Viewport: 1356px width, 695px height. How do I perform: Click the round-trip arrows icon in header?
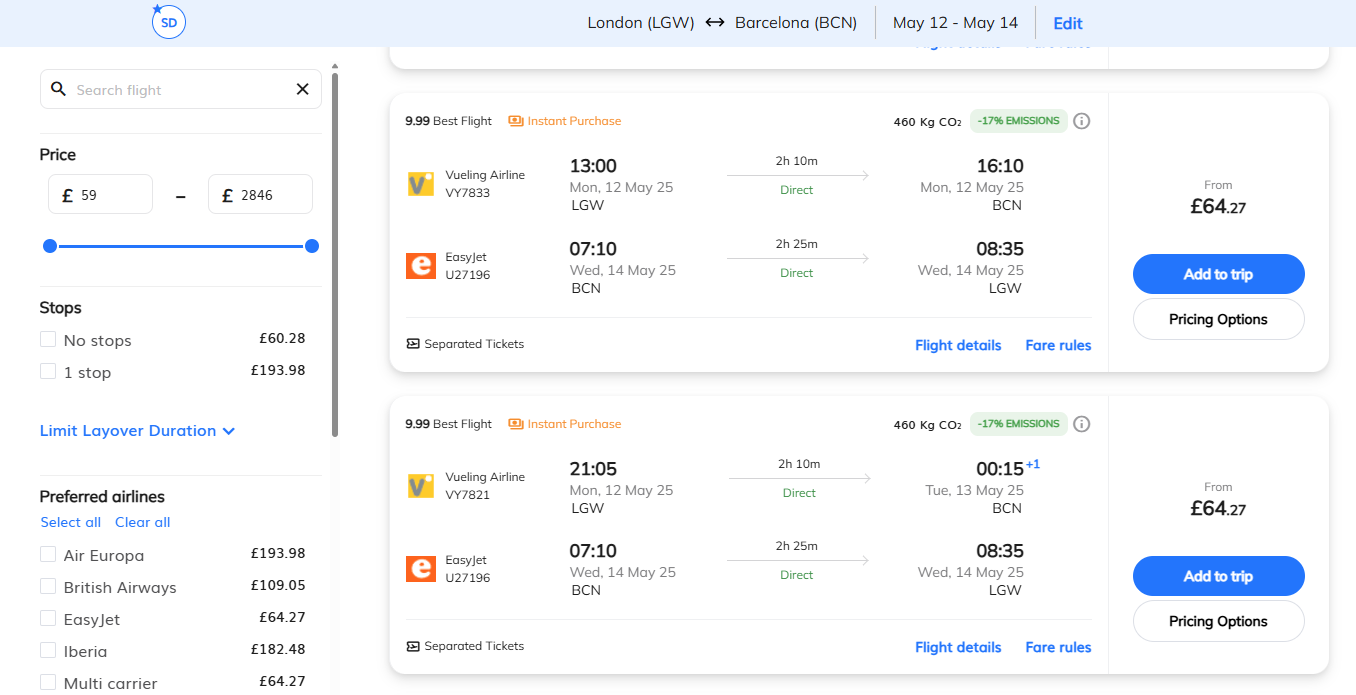(714, 23)
